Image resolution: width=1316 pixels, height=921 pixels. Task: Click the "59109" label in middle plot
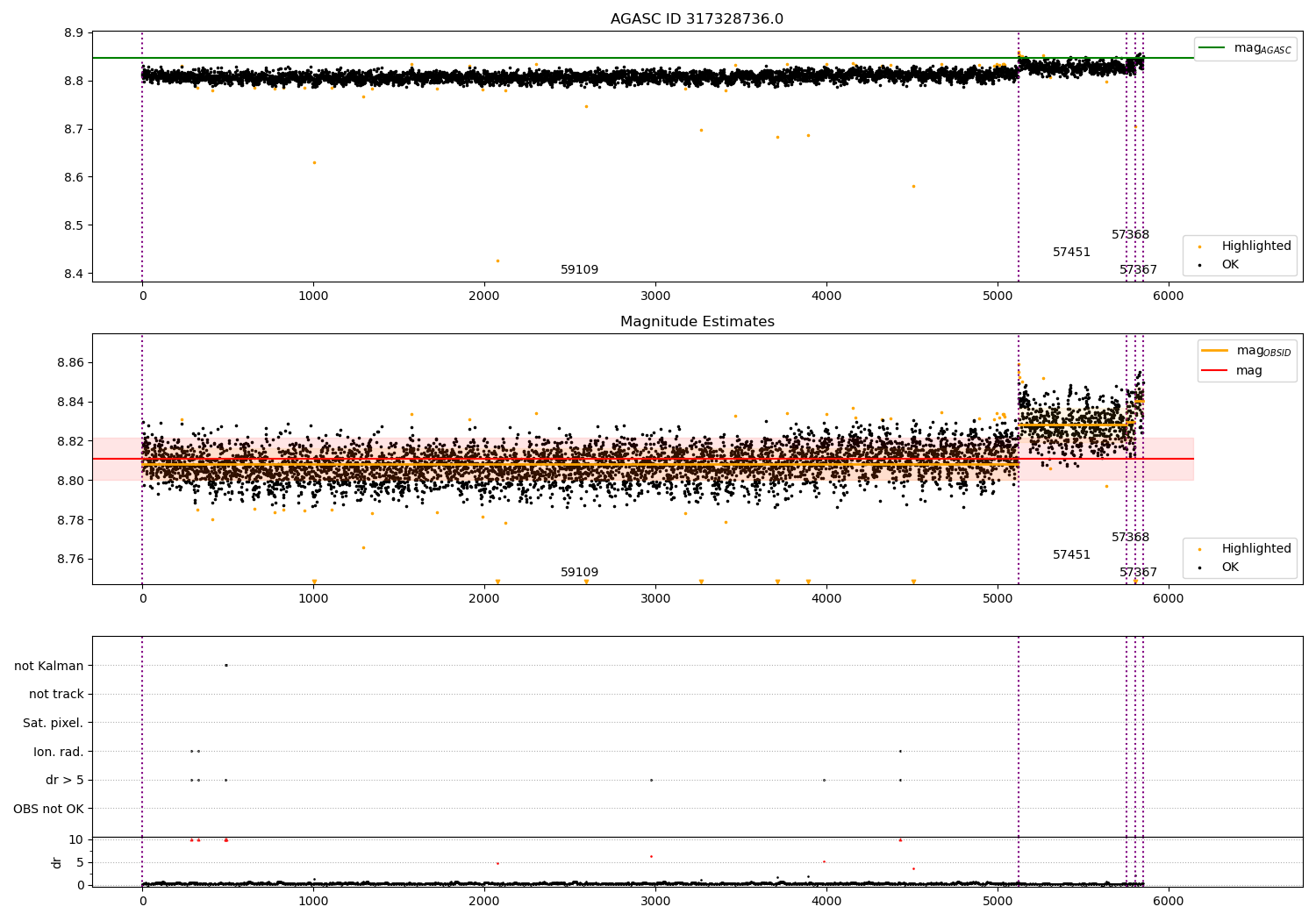click(579, 573)
